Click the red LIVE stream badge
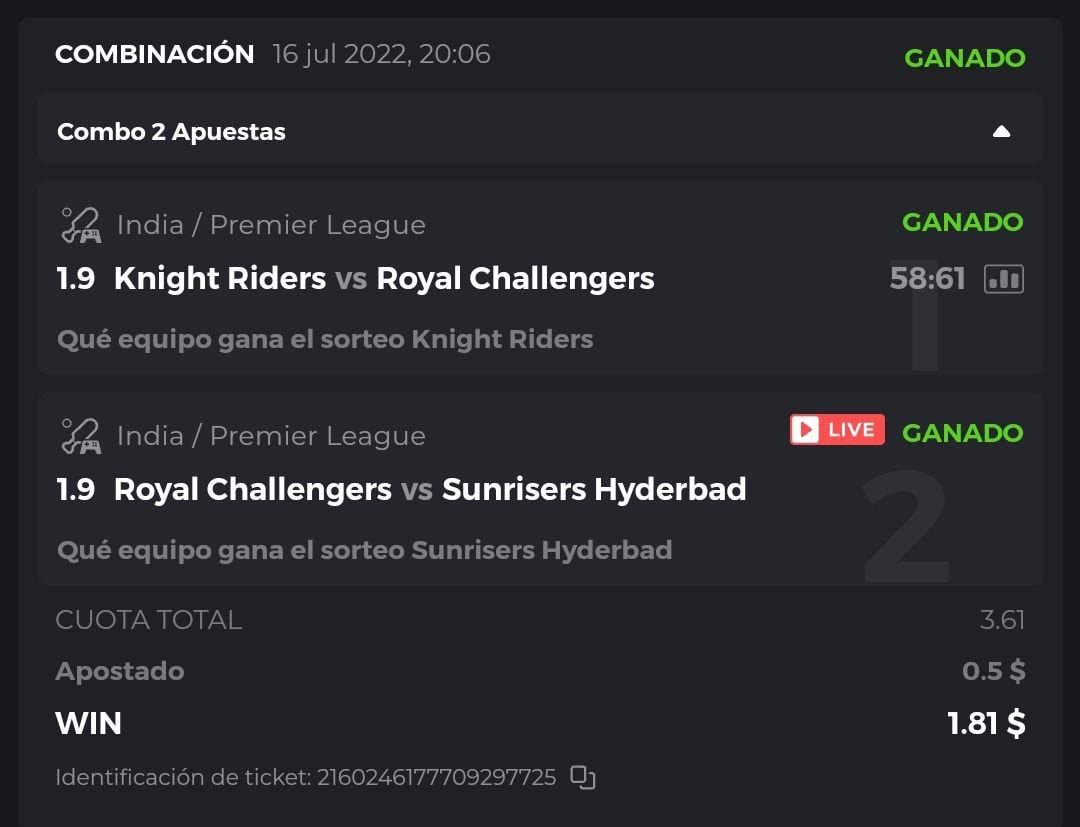This screenshot has height=827, width=1080. tap(837, 430)
